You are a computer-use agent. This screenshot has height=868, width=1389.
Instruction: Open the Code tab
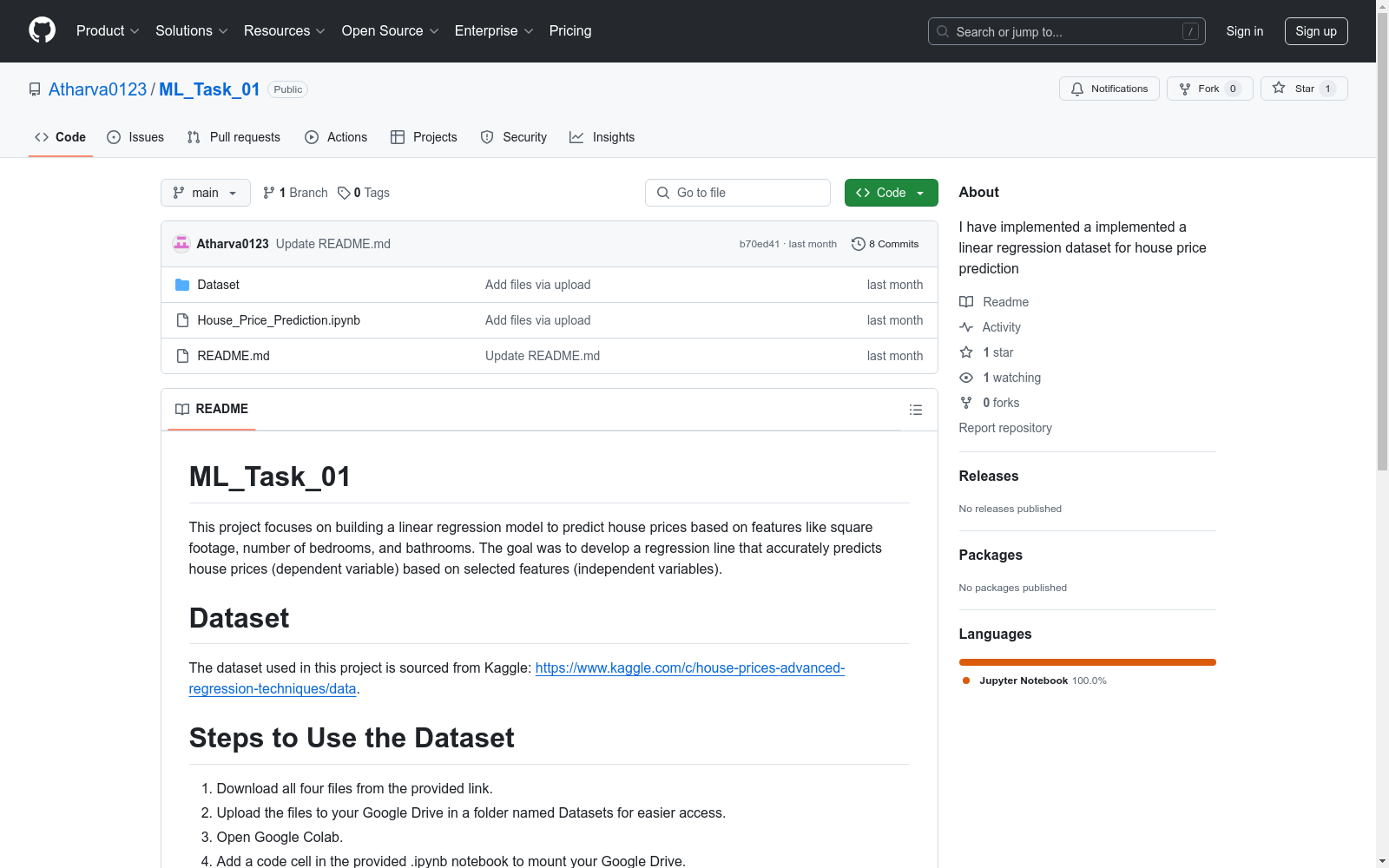[x=61, y=137]
